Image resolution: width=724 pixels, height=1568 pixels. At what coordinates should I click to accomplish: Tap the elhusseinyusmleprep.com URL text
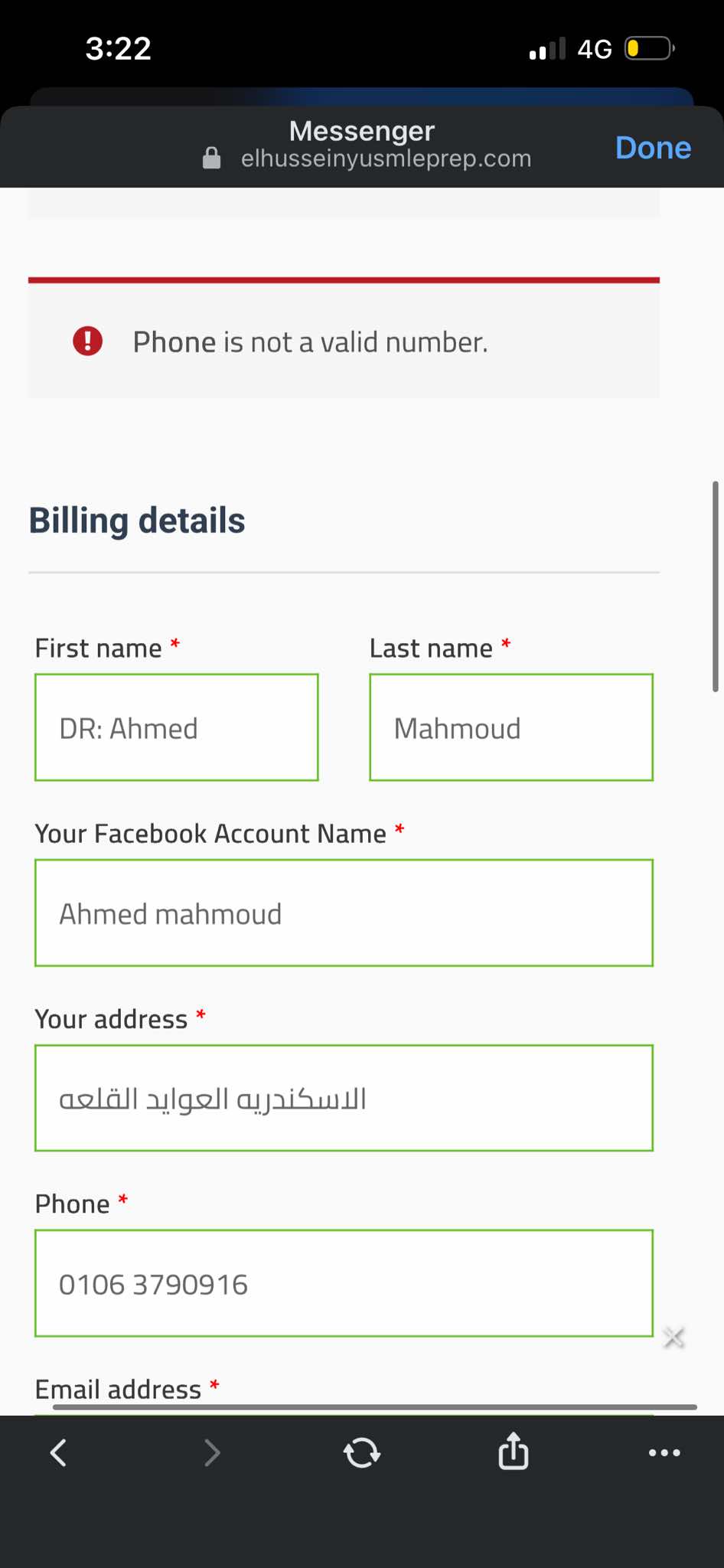click(386, 158)
